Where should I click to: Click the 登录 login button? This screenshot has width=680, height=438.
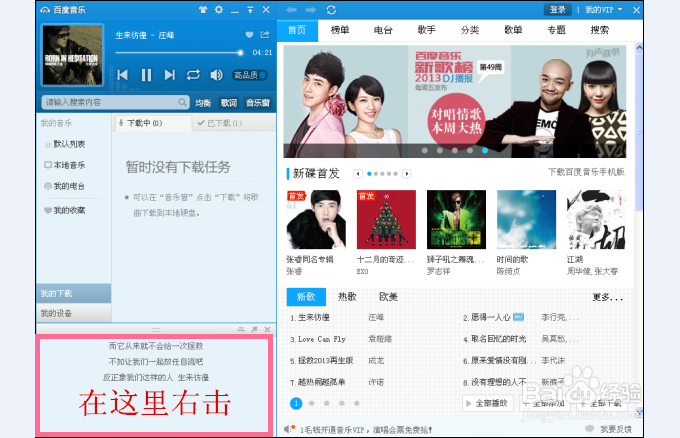coord(558,10)
